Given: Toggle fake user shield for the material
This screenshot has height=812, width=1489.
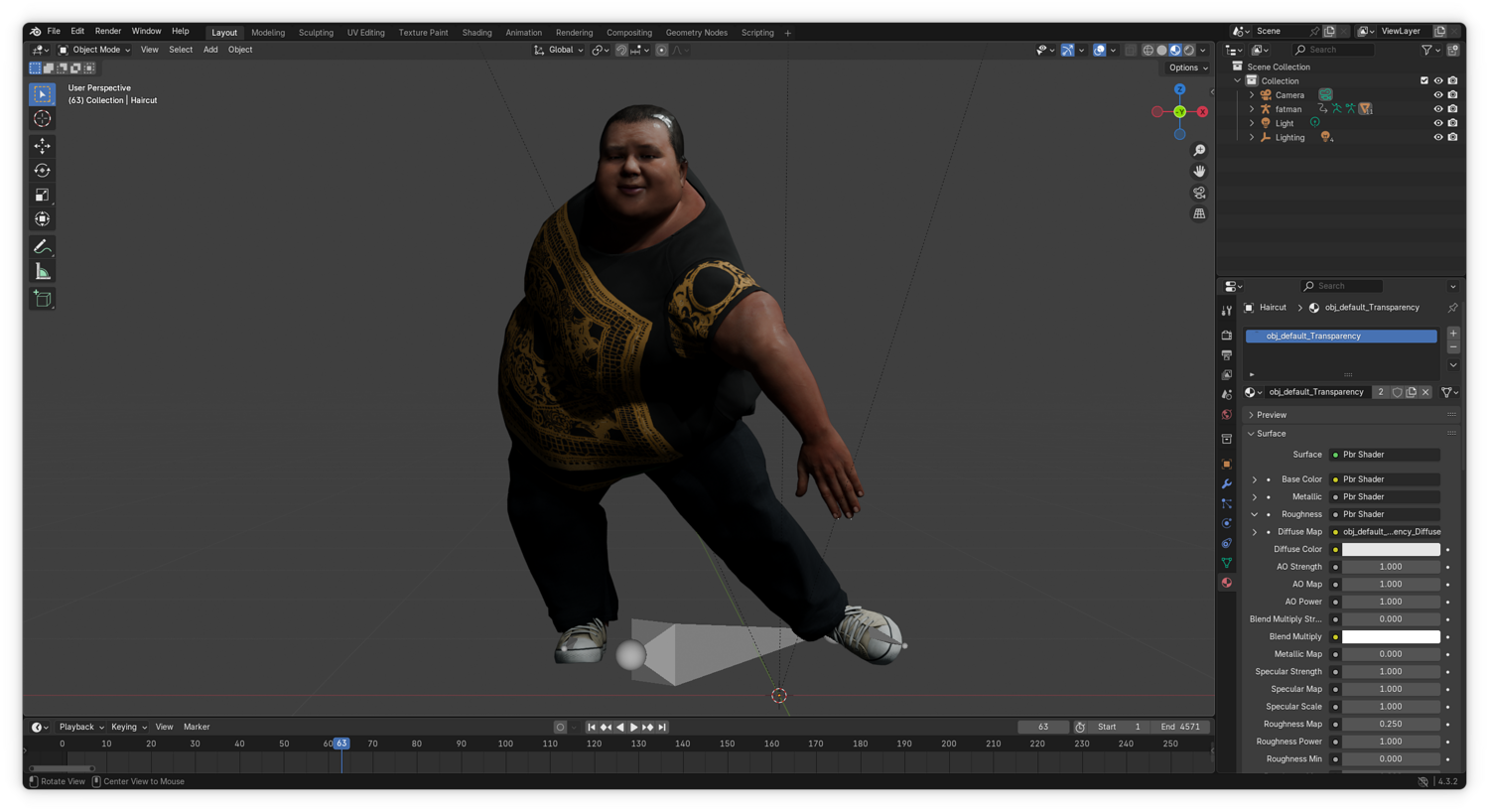Looking at the screenshot, I should coord(1398,393).
